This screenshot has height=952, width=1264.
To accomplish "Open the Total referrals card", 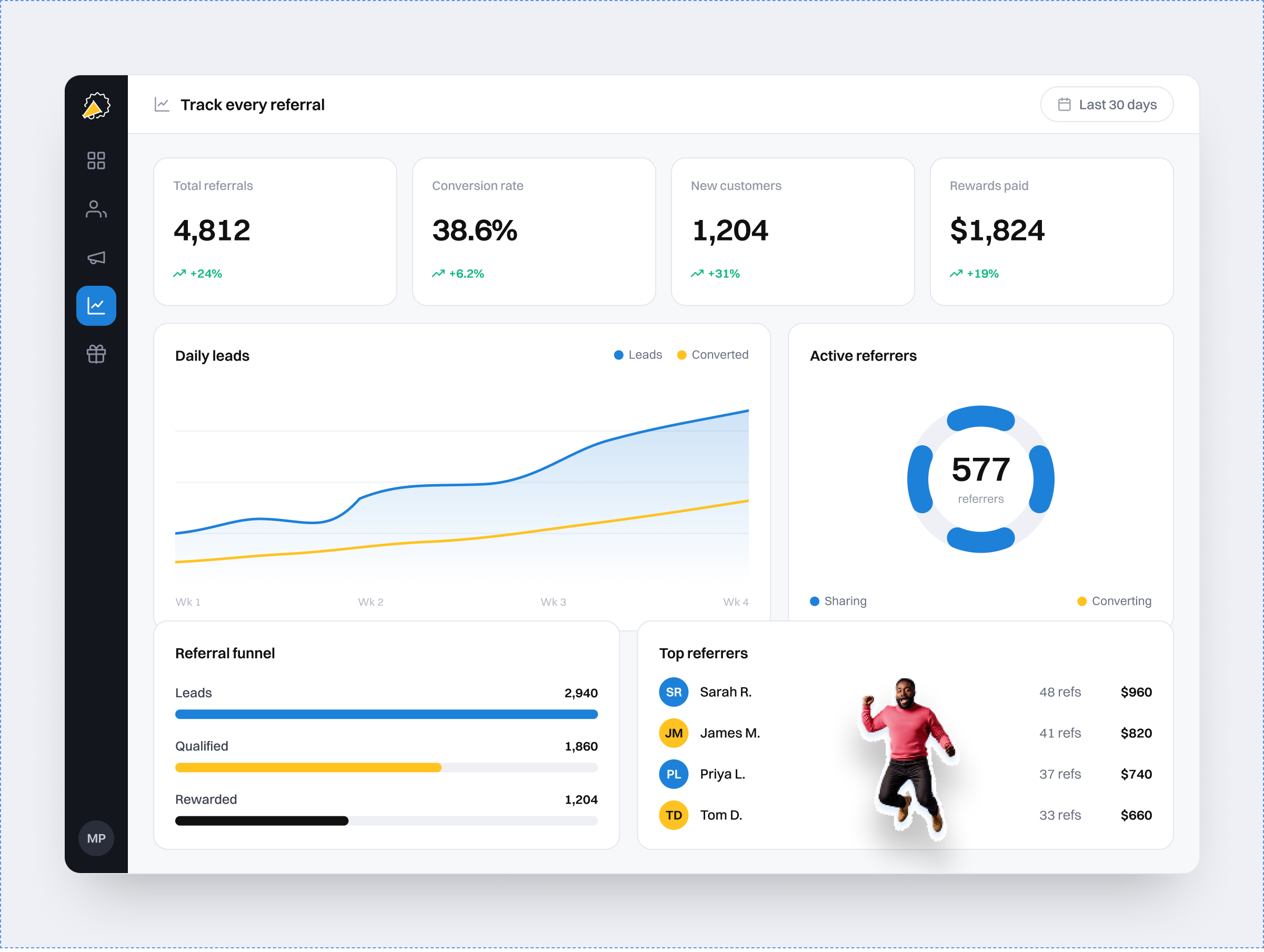I will pyautogui.click(x=276, y=233).
